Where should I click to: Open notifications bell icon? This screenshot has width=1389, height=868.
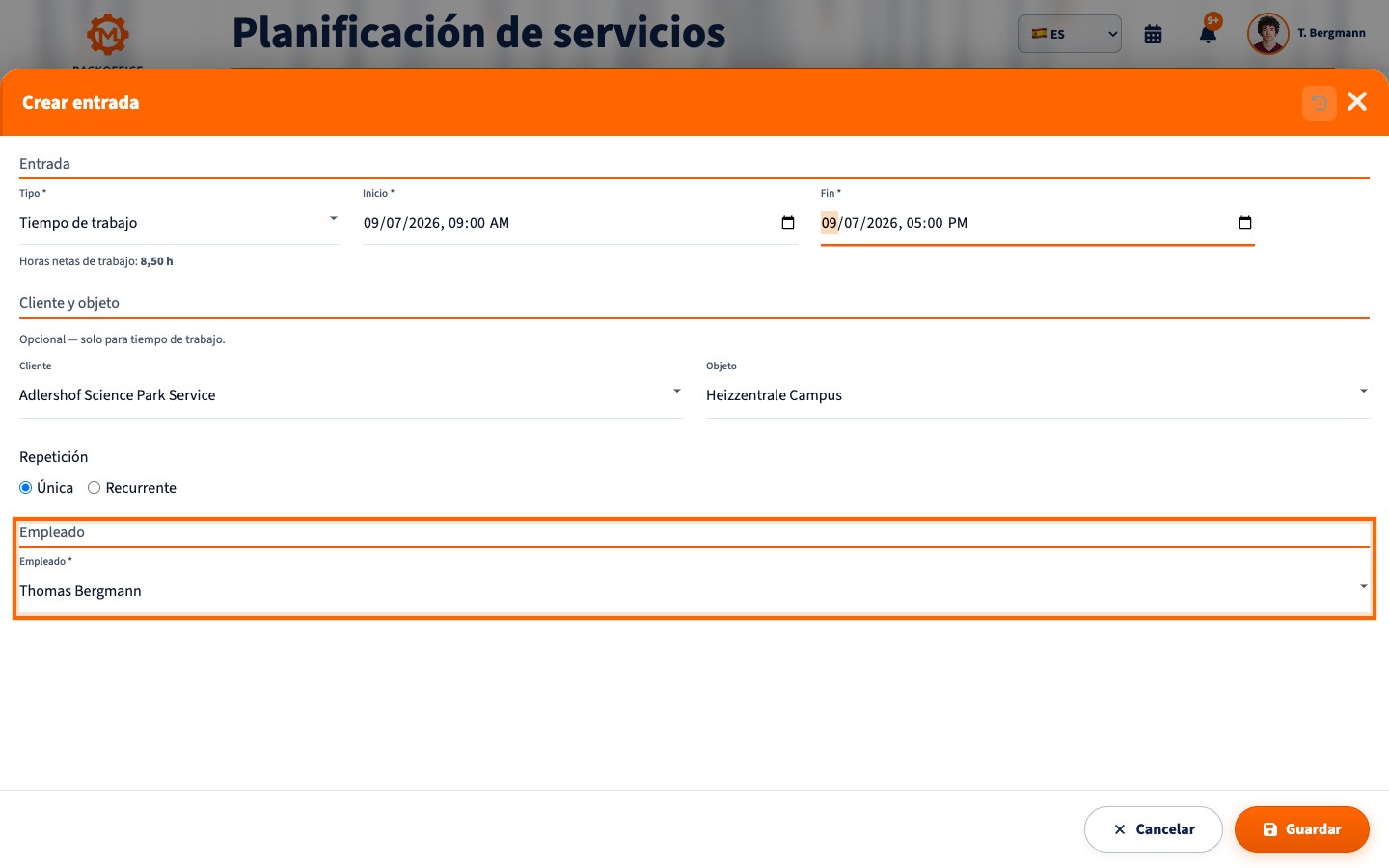tap(1208, 35)
